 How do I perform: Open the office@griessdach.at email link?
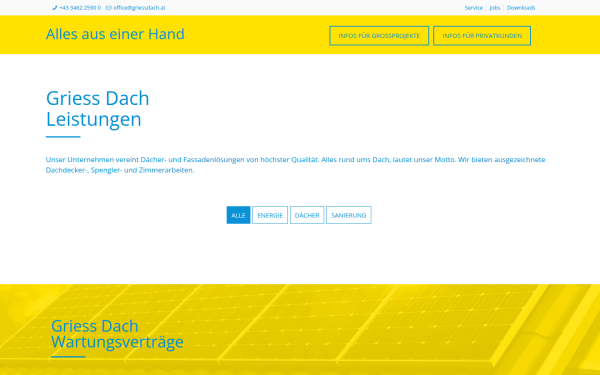click(x=139, y=8)
